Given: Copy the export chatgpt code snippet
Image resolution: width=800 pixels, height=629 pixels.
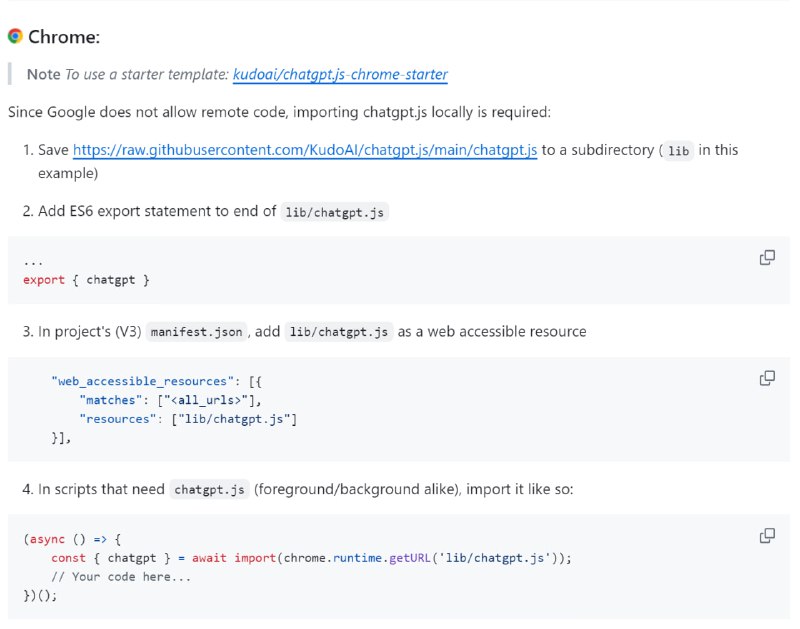Looking at the screenshot, I should [767, 258].
